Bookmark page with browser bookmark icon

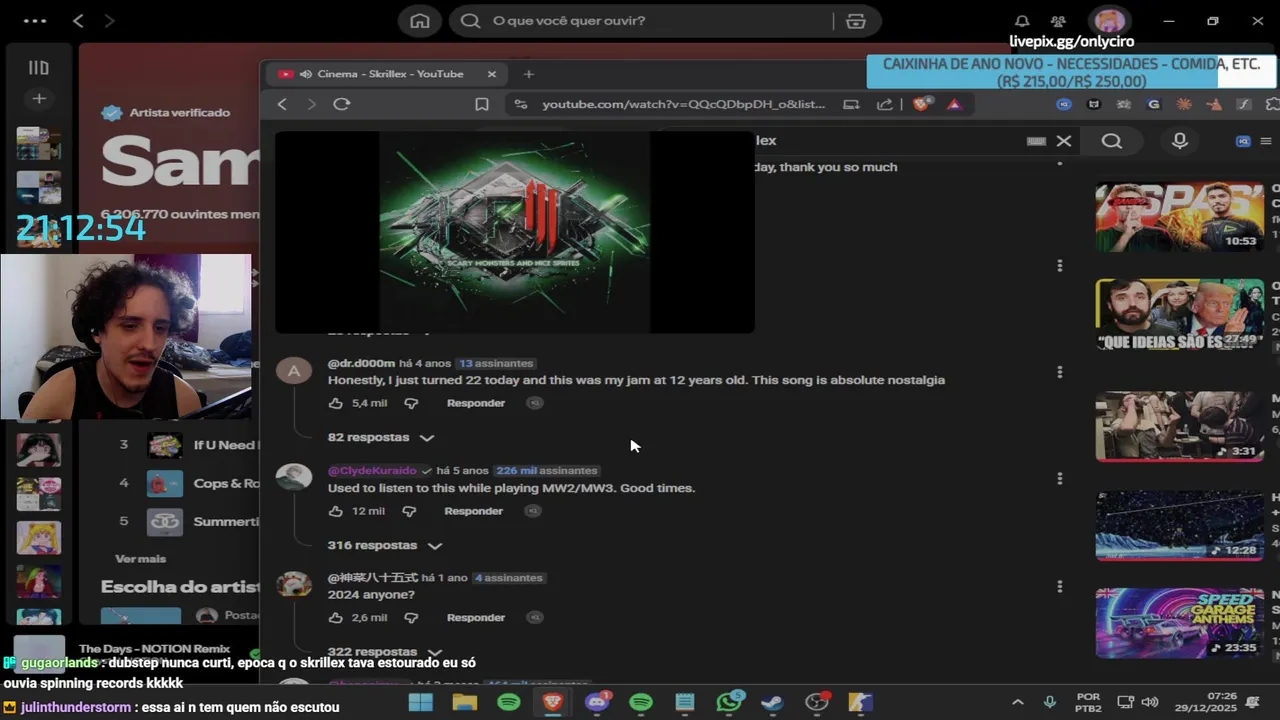point(481,104)
